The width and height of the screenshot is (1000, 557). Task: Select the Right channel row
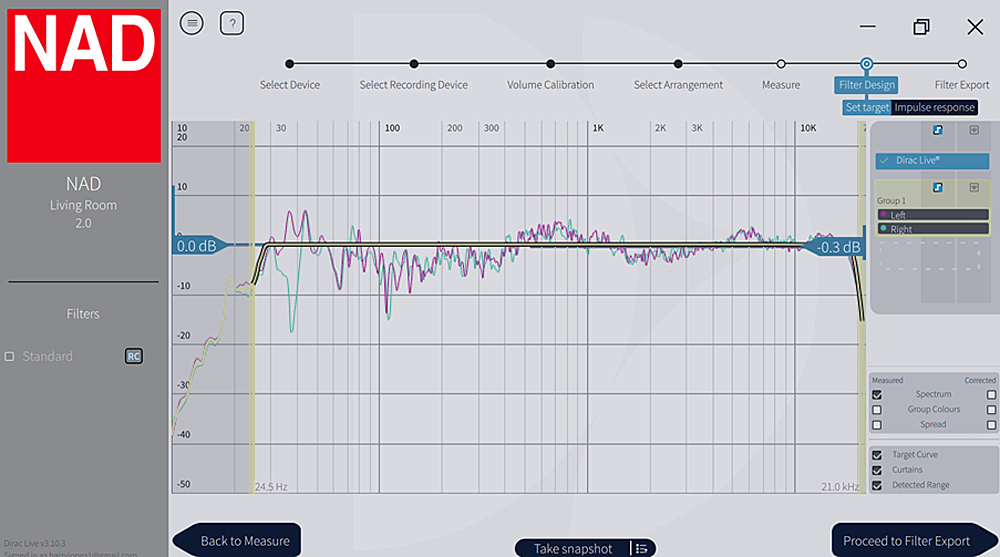933,228
